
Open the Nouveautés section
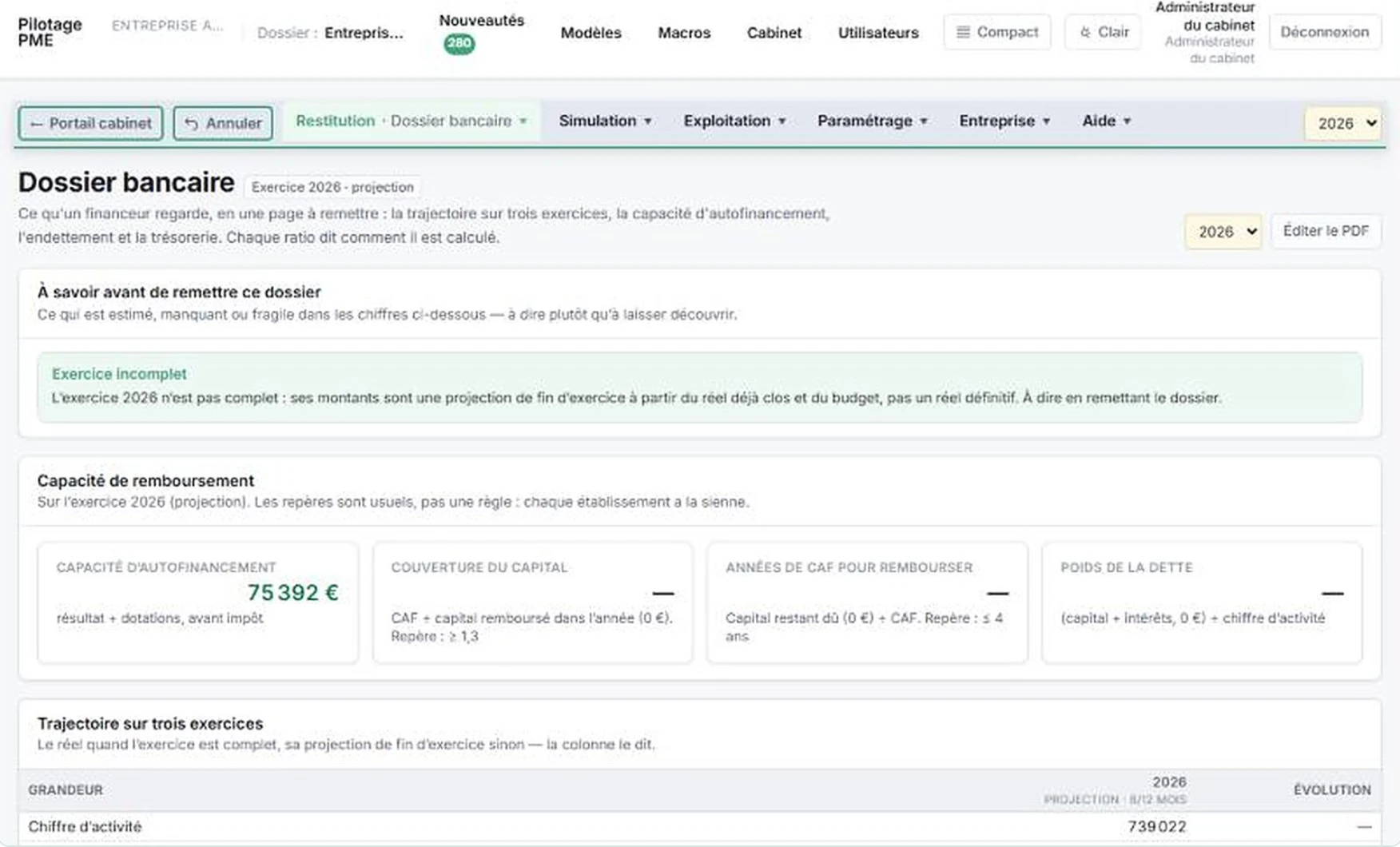[x=481, y=21]
